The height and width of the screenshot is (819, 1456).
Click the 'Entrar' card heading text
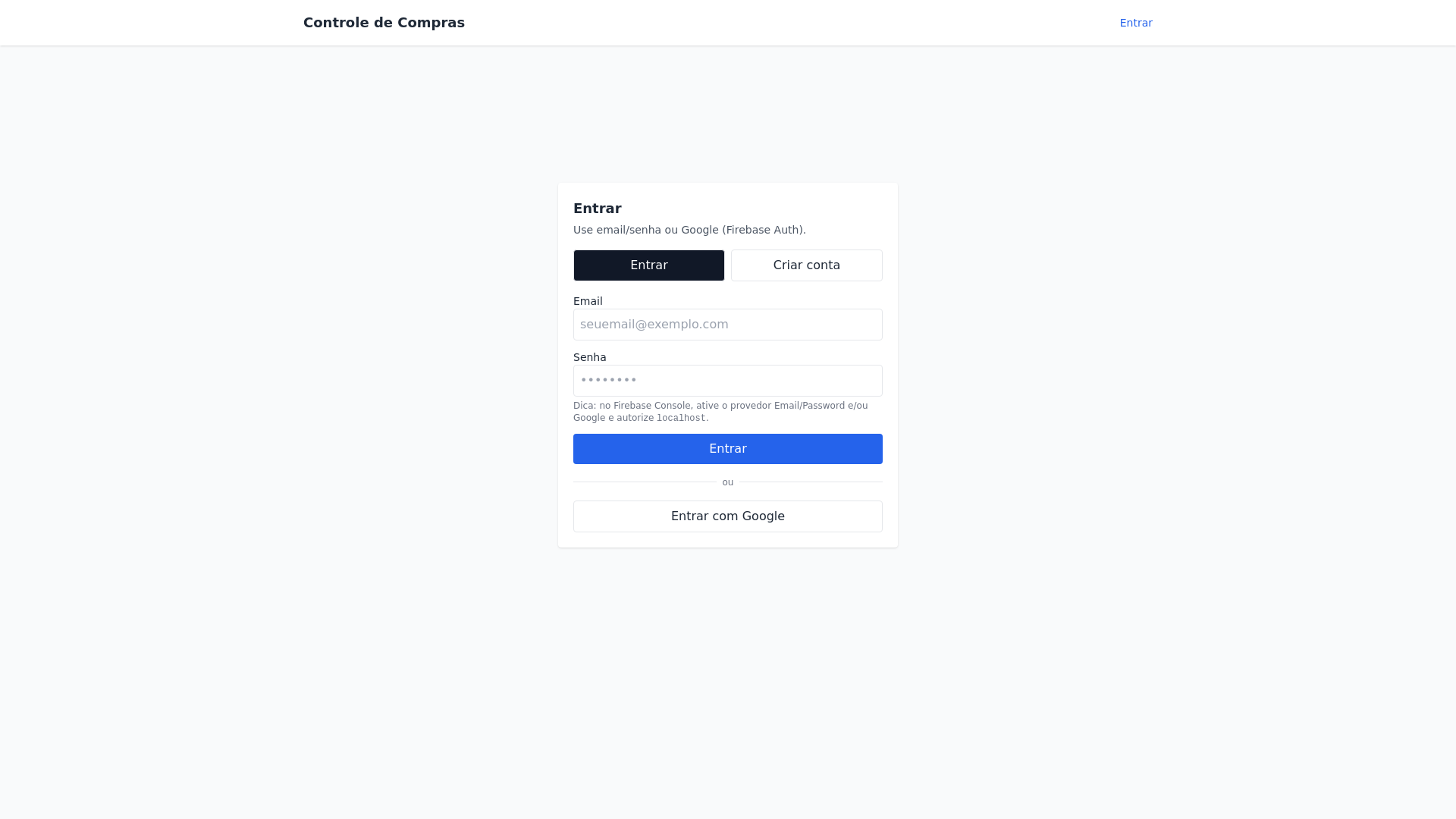point(598,209)
